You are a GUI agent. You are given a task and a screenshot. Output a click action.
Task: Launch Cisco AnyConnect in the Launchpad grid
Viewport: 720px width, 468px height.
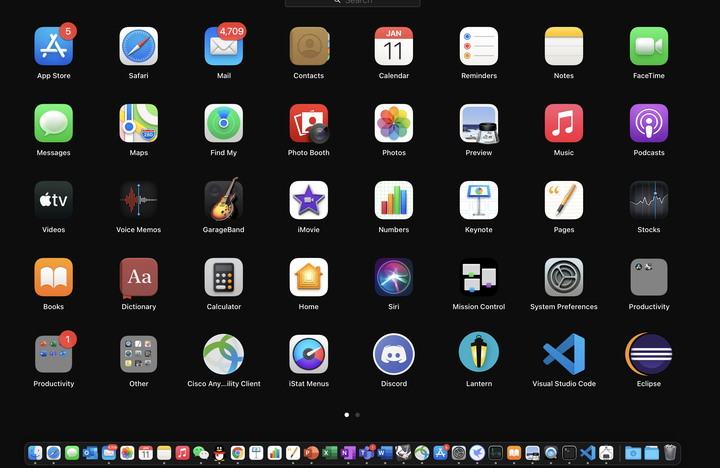(224, 354)
